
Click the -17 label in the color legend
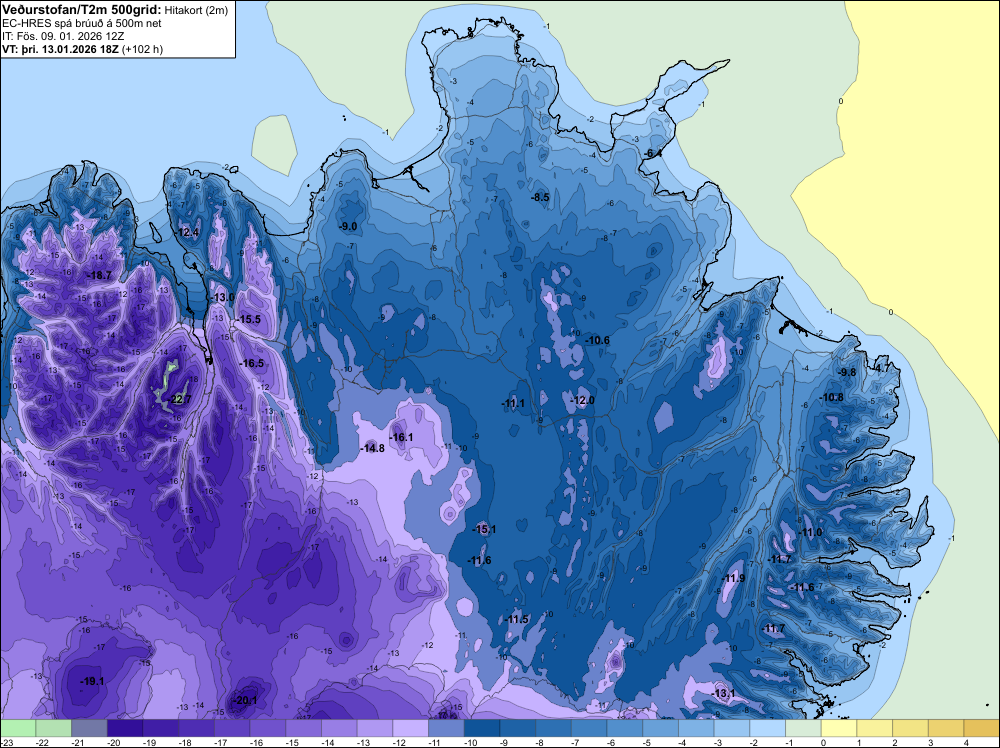221,742
